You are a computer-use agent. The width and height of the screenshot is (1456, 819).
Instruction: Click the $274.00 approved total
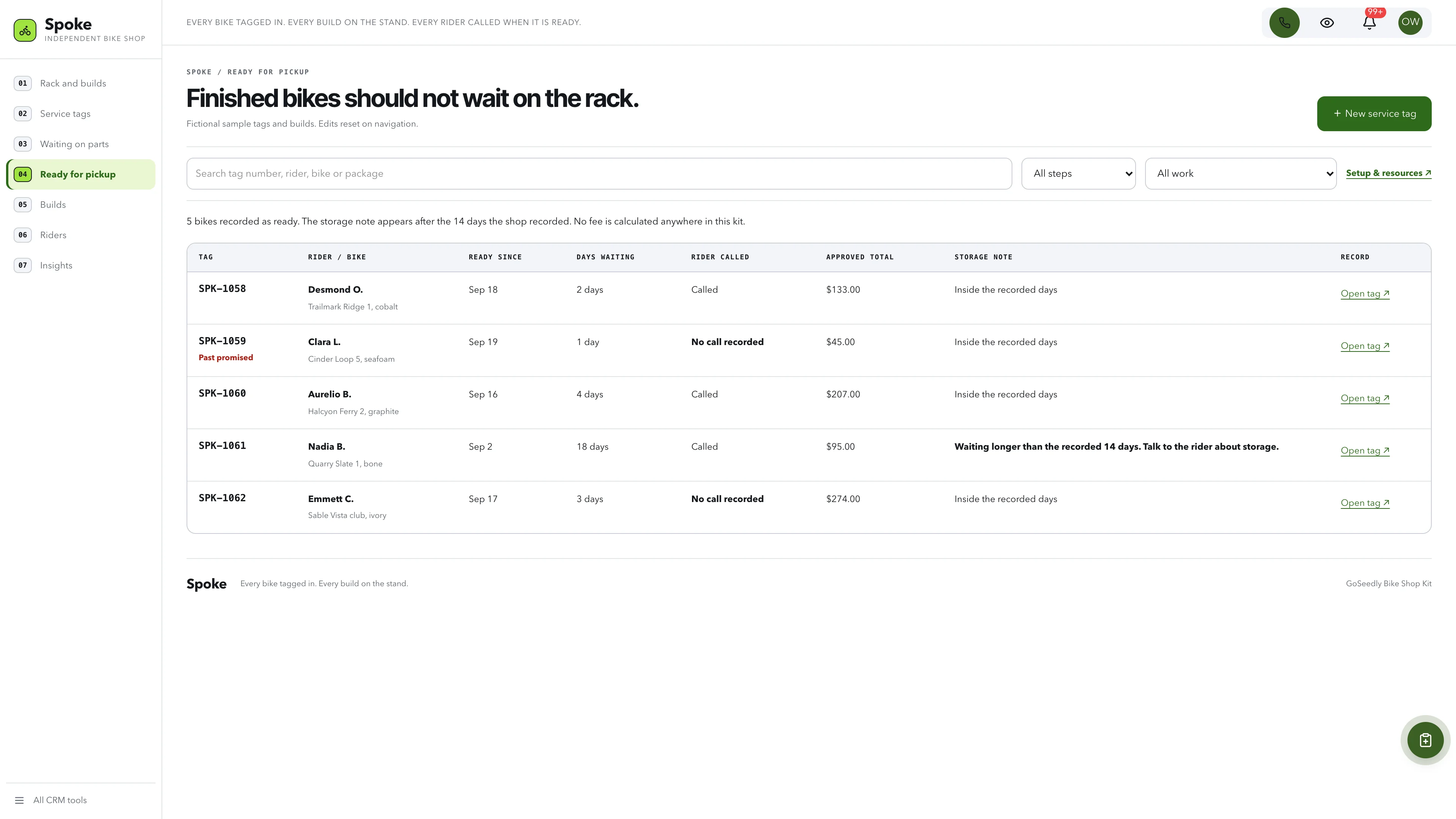point(843,499)
